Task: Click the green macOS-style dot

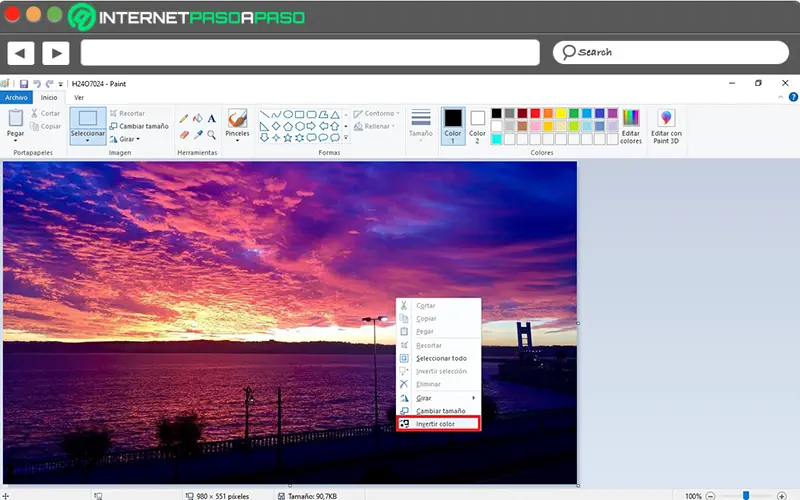Action: pyautogui.click(x=55, y=14)
